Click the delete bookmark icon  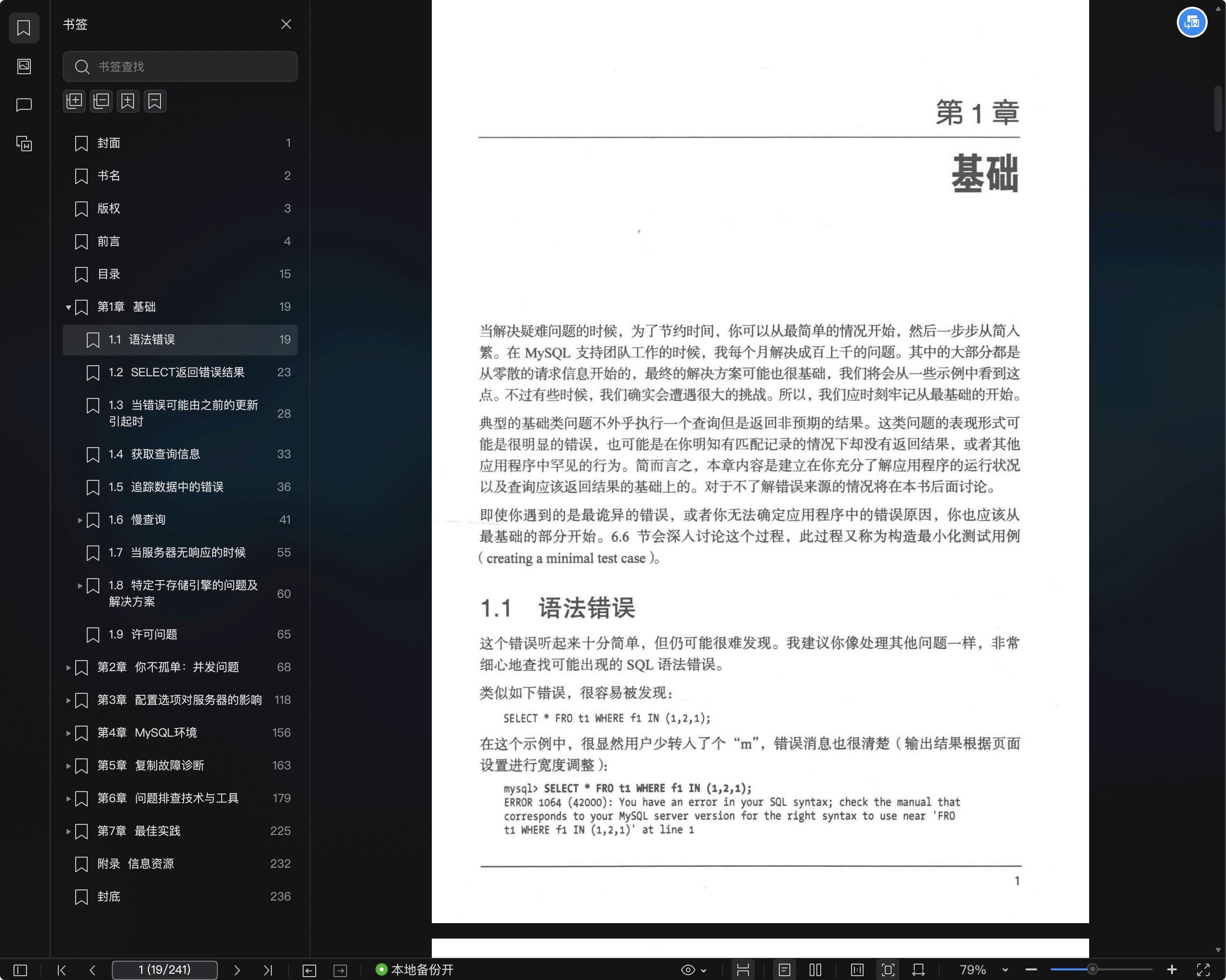[155, 101]
